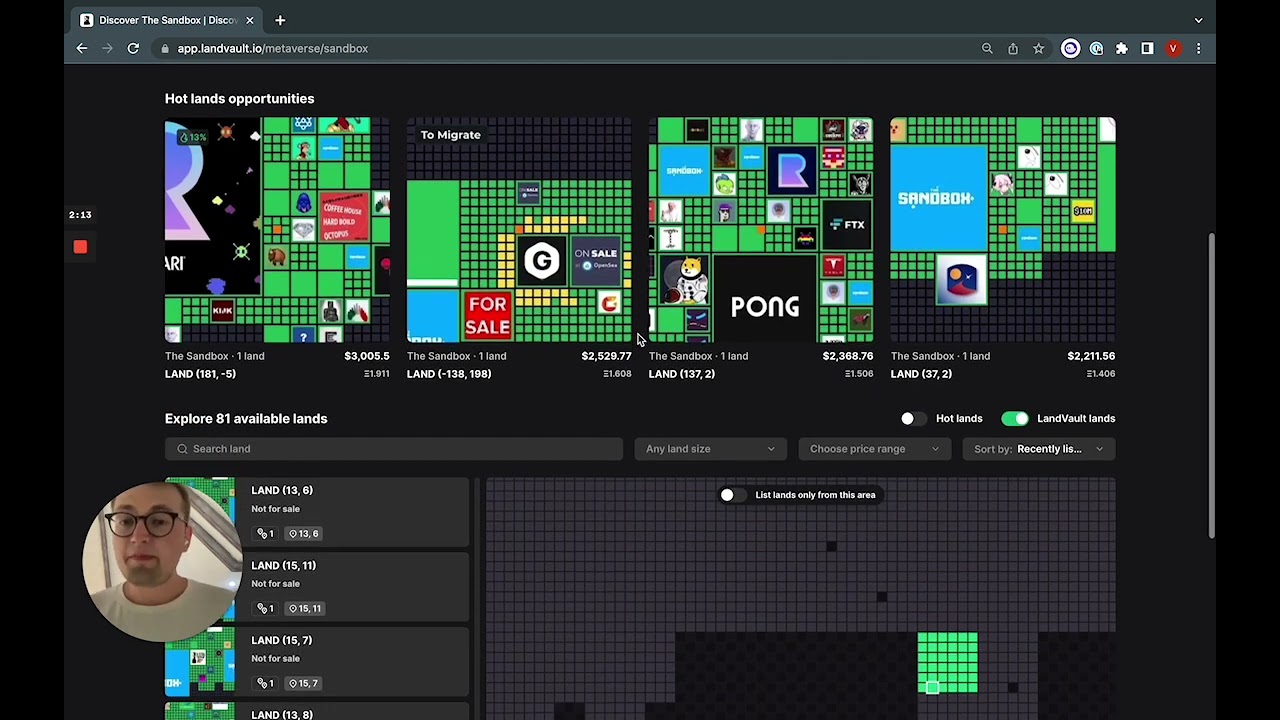Click the $2,368.76 price
1280x720 pixels.
coord(848,356)
